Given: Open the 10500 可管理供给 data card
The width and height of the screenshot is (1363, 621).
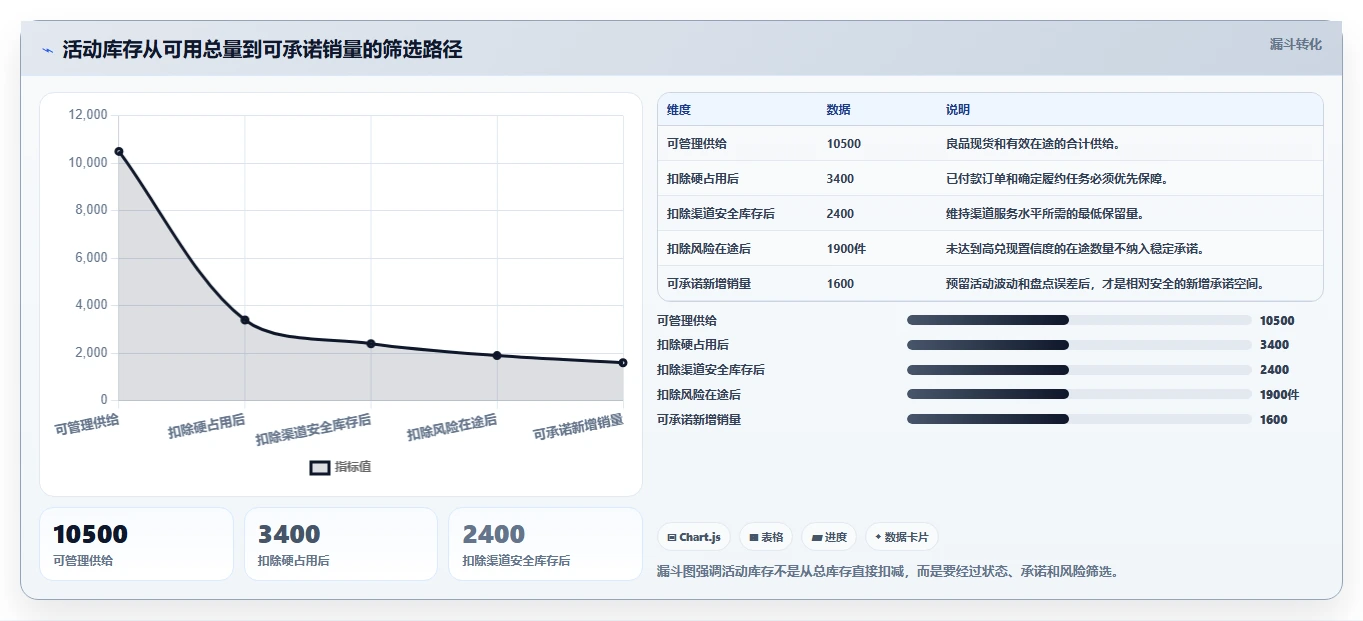Looking at the screenshot, I should tap(136, 544).
